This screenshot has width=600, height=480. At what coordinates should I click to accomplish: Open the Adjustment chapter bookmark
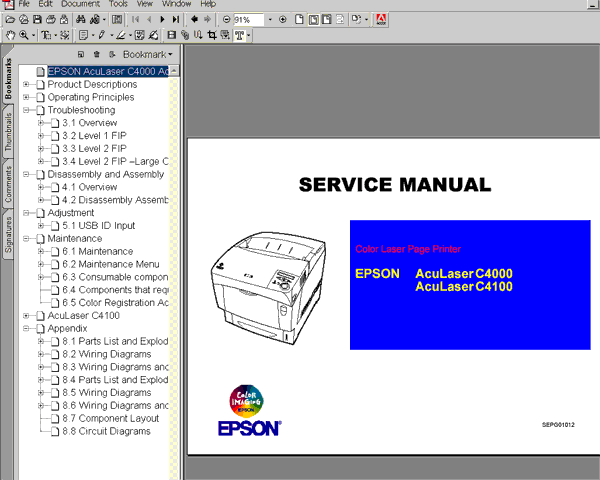[71, 213]
